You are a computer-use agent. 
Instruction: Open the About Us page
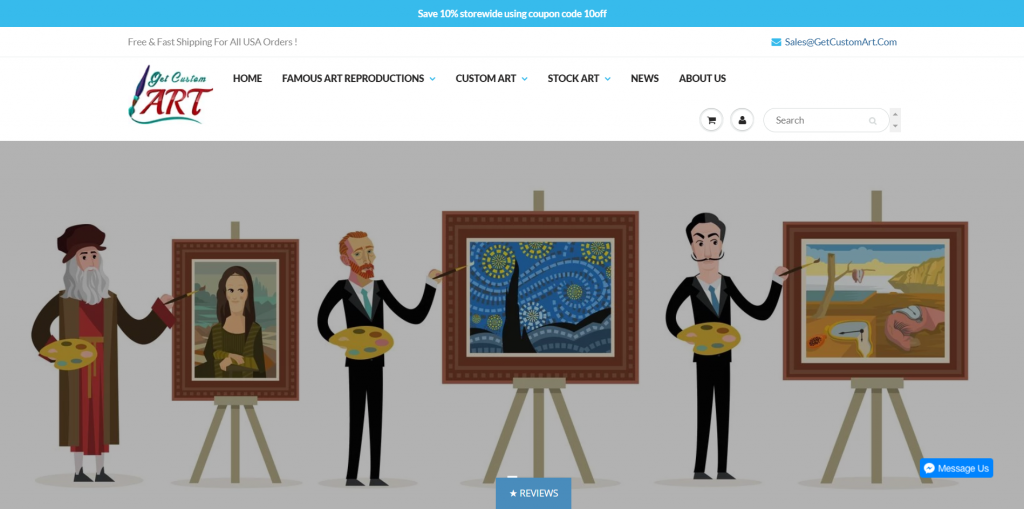pos(702,78)
